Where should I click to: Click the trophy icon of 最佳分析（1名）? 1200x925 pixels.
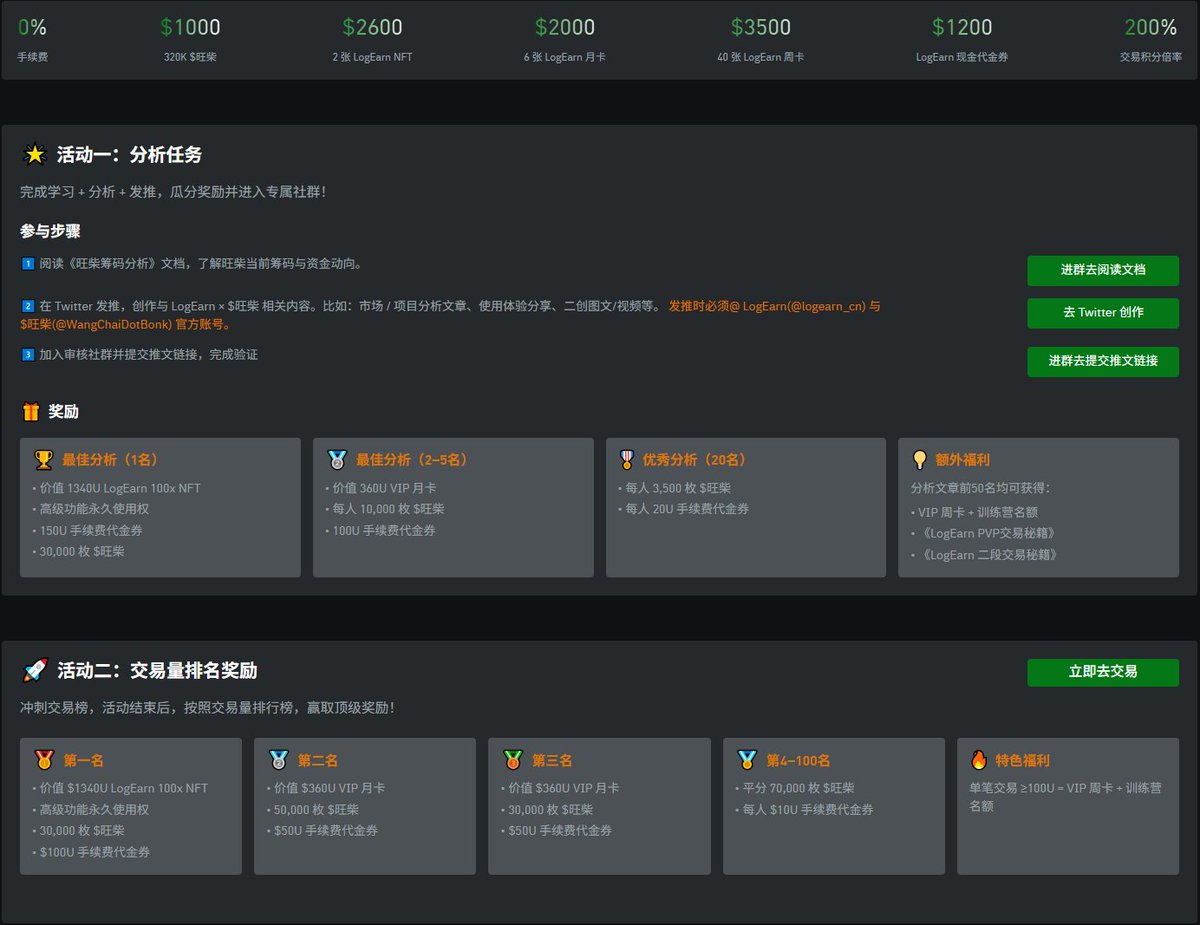pyautogui.click(x=44, y=460)
